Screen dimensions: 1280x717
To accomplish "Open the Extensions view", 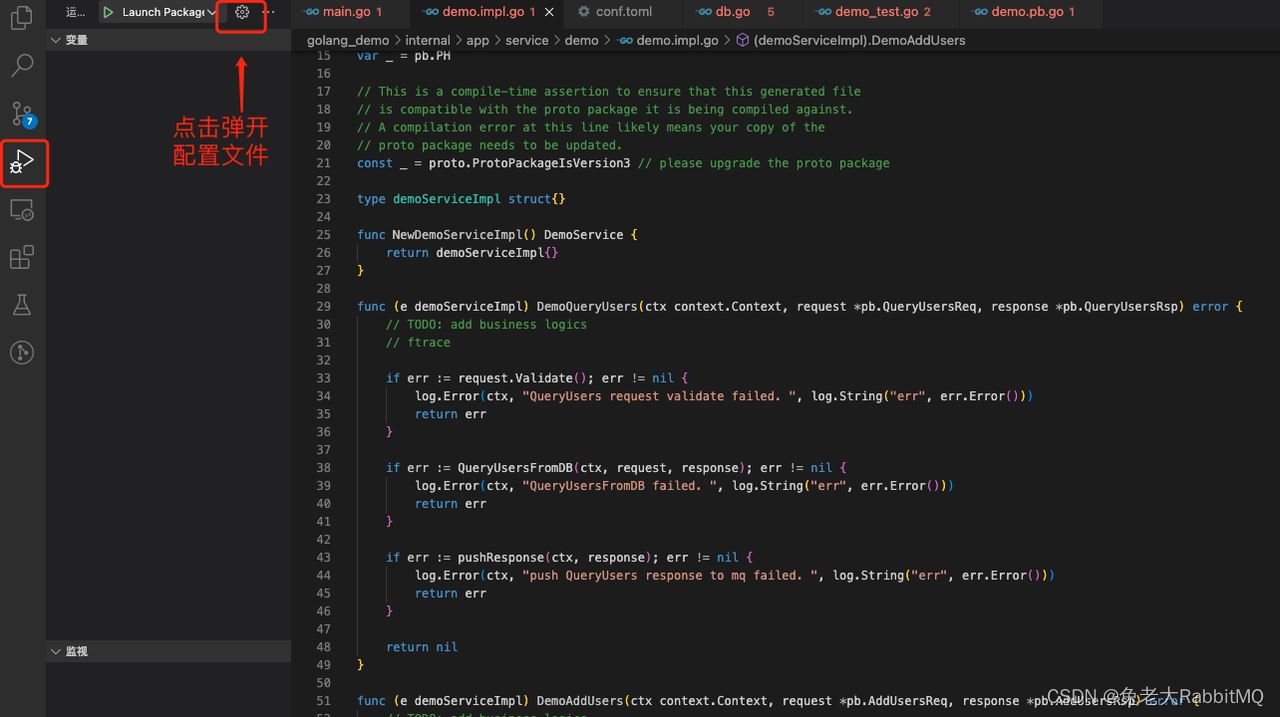I will click(x=21, y=257).
